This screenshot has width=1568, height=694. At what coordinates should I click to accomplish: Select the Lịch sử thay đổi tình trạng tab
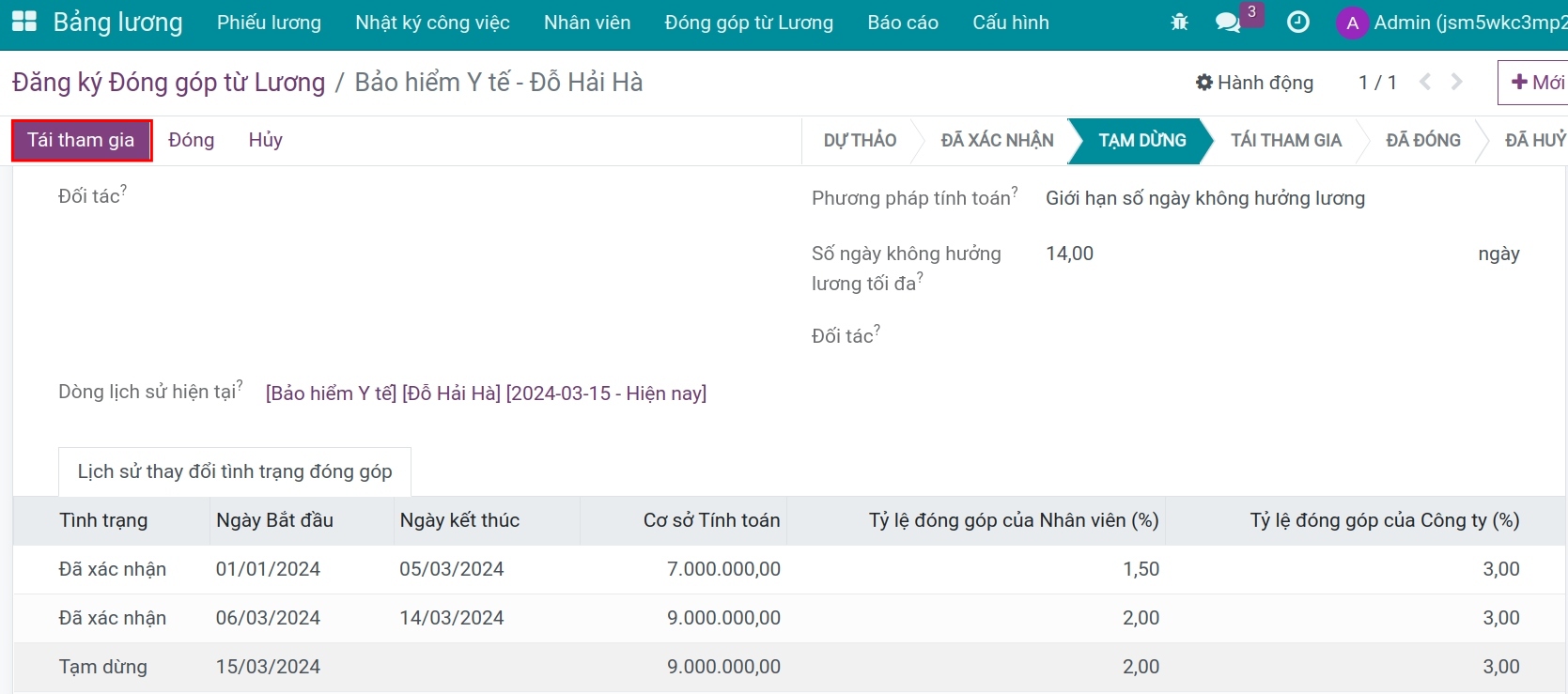pos(235,471)
